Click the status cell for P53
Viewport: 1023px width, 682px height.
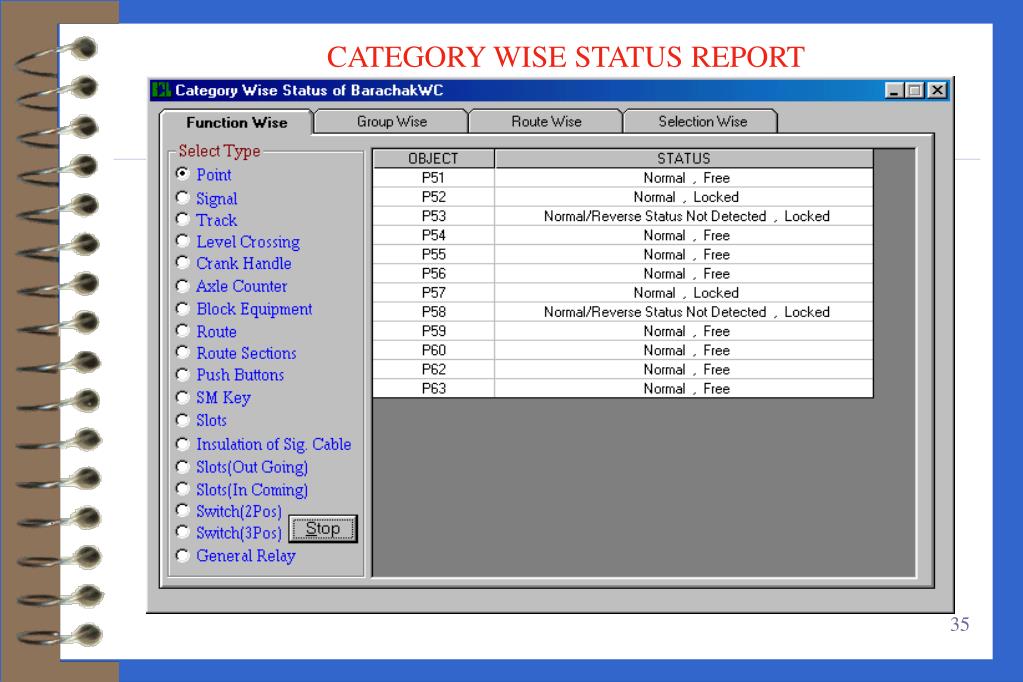tap(684, 216)
